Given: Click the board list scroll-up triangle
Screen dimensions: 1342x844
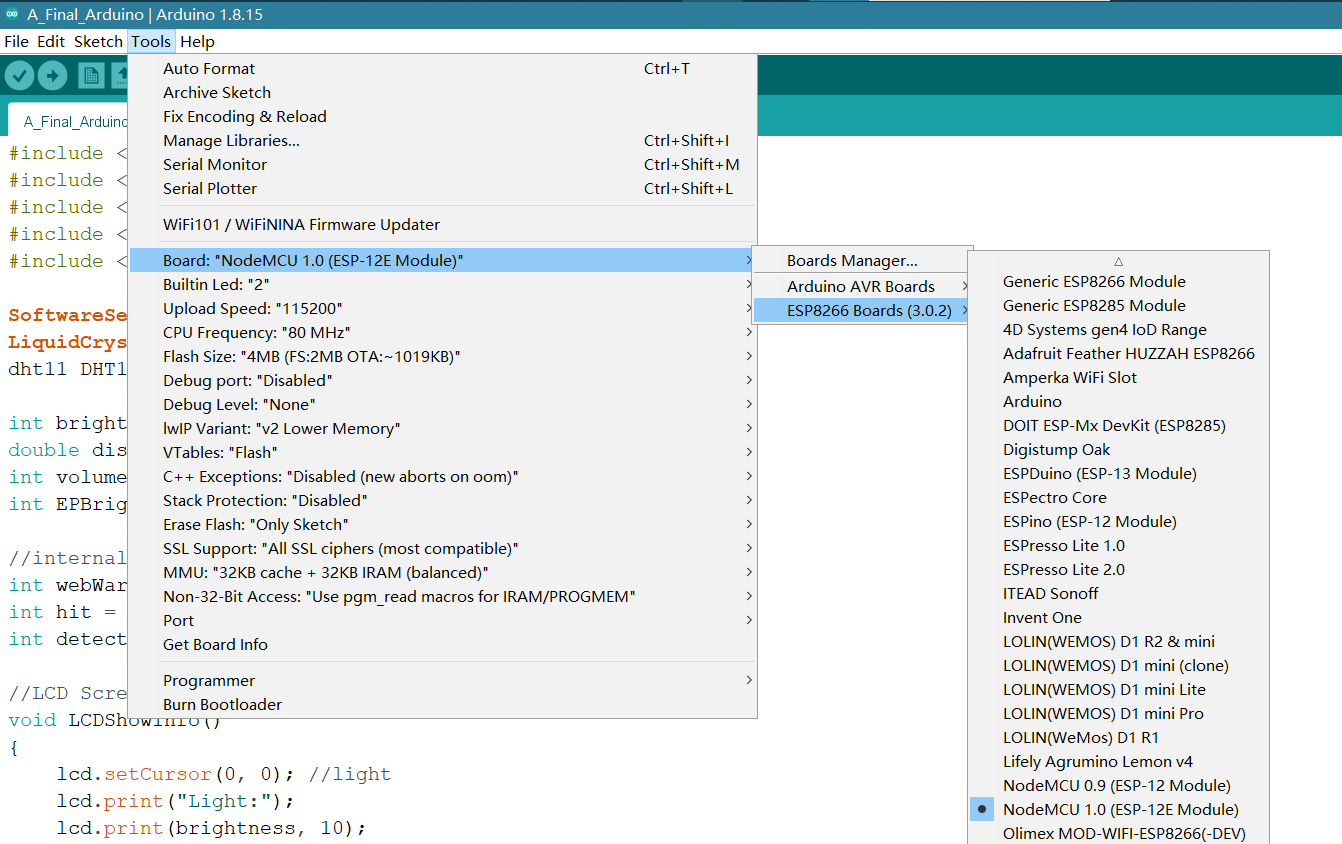Looking at the screenshot, I should coord(1119,261).
